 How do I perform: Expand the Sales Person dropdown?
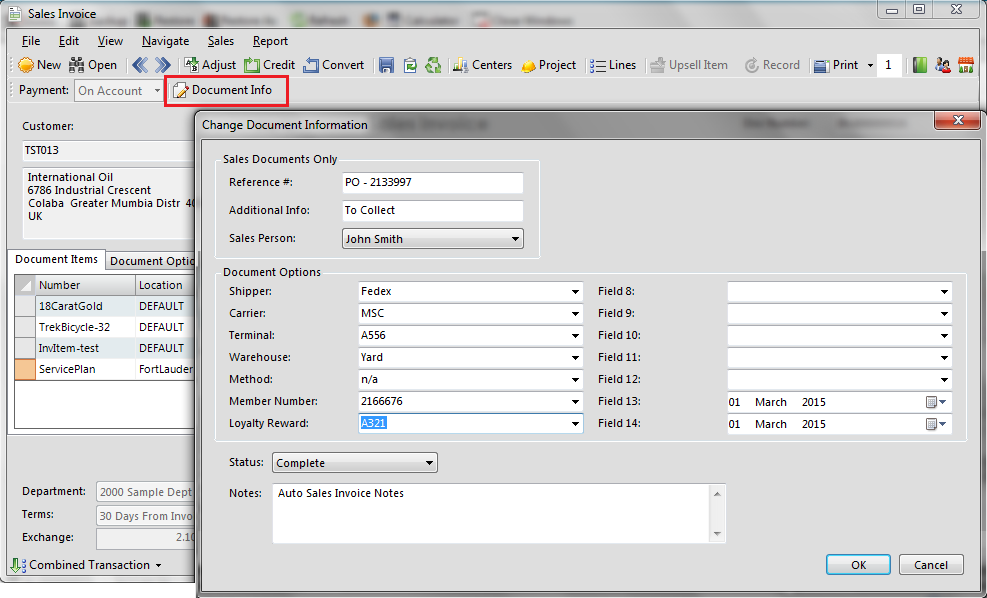pos(515,239)
